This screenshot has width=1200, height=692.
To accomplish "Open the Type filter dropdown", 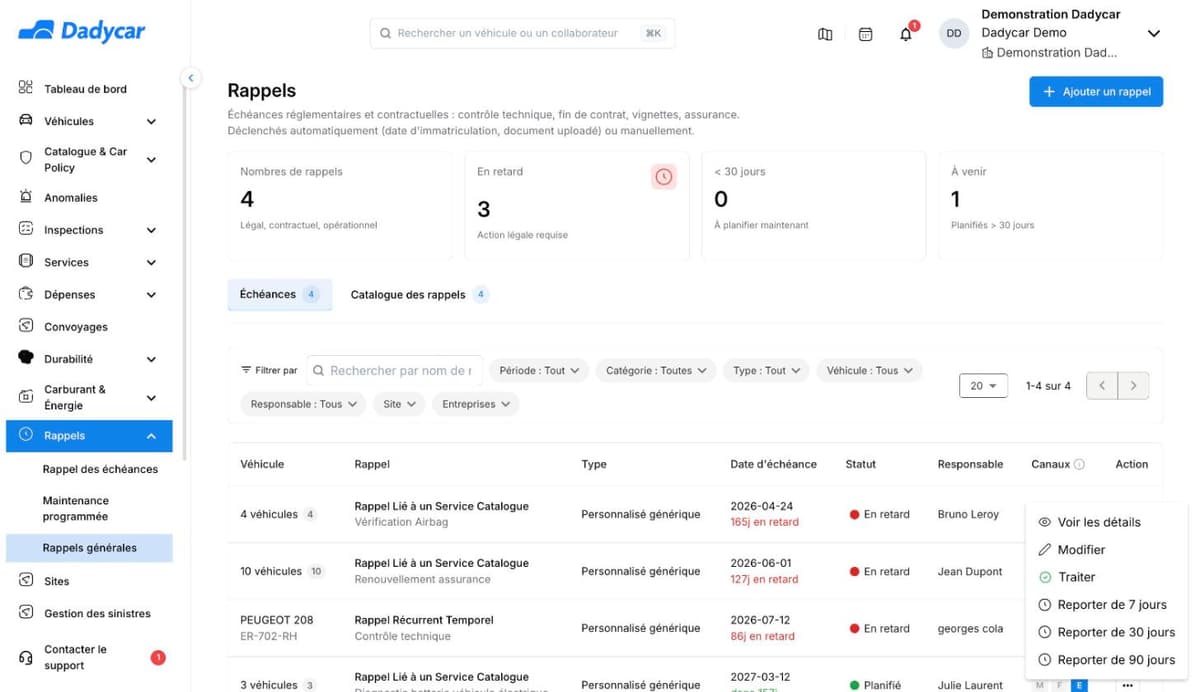I will 766,370.
